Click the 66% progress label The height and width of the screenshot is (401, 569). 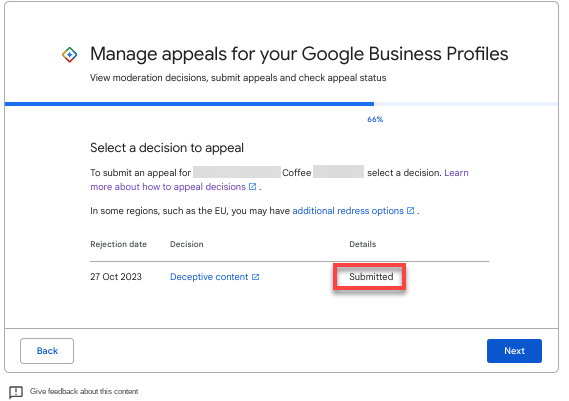tap(375, 119)
